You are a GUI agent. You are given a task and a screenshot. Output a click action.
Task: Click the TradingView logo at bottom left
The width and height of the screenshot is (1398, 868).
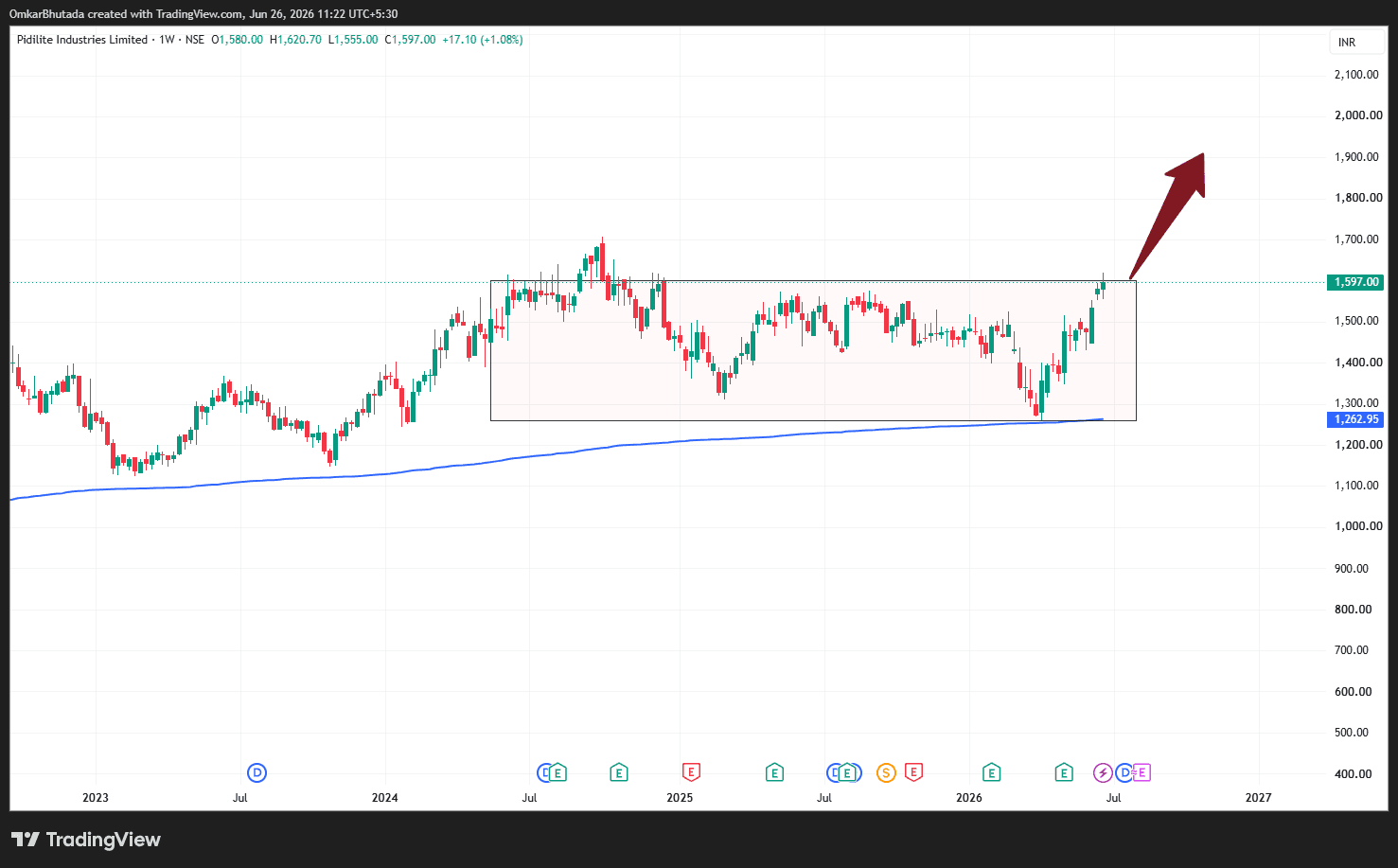(86, 840)
